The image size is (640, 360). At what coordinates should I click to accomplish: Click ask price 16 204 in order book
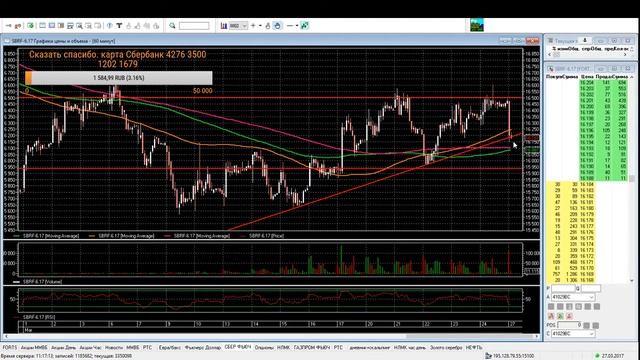(x=587, y=82)
